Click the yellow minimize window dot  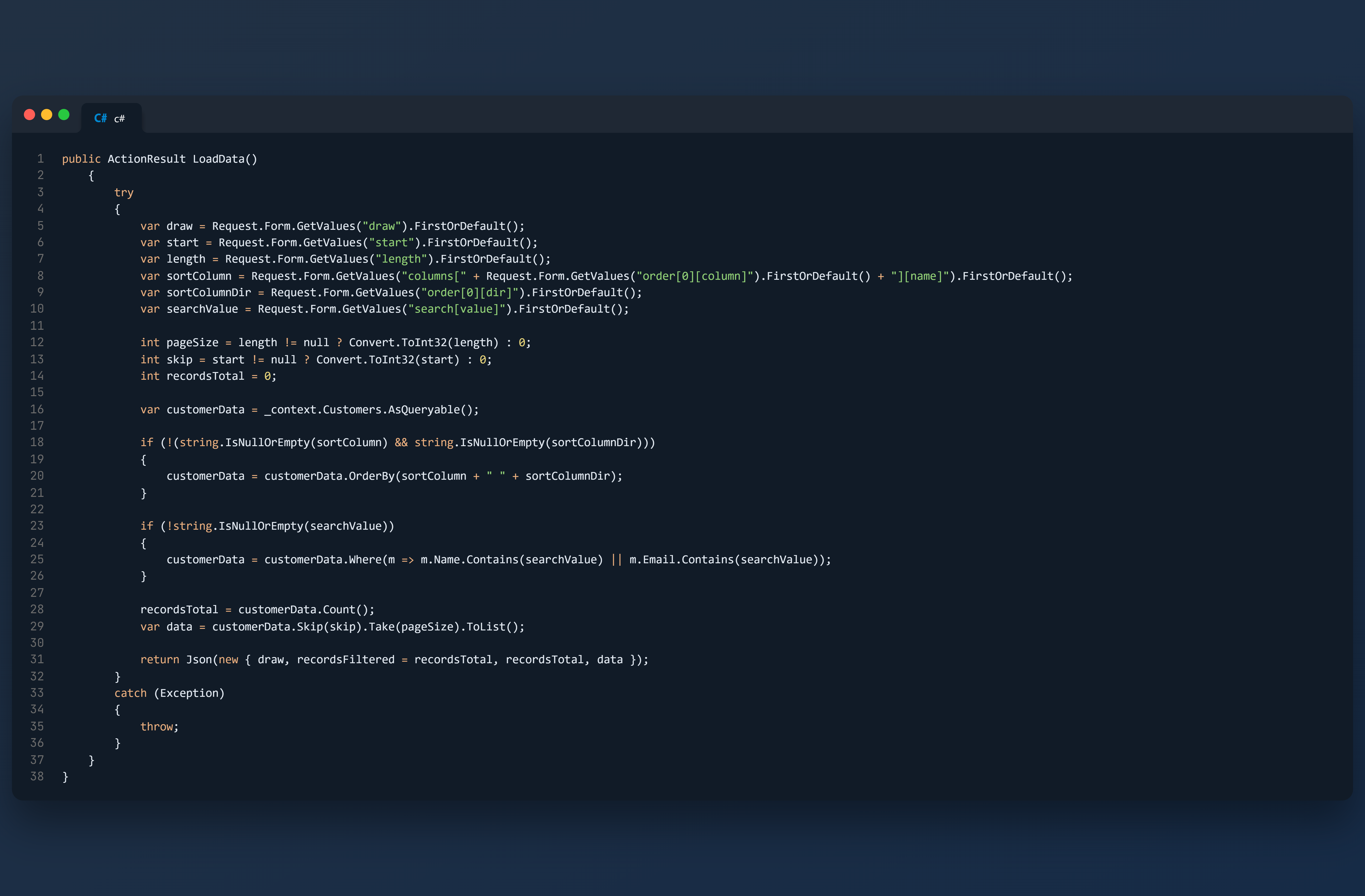[47, 115]
